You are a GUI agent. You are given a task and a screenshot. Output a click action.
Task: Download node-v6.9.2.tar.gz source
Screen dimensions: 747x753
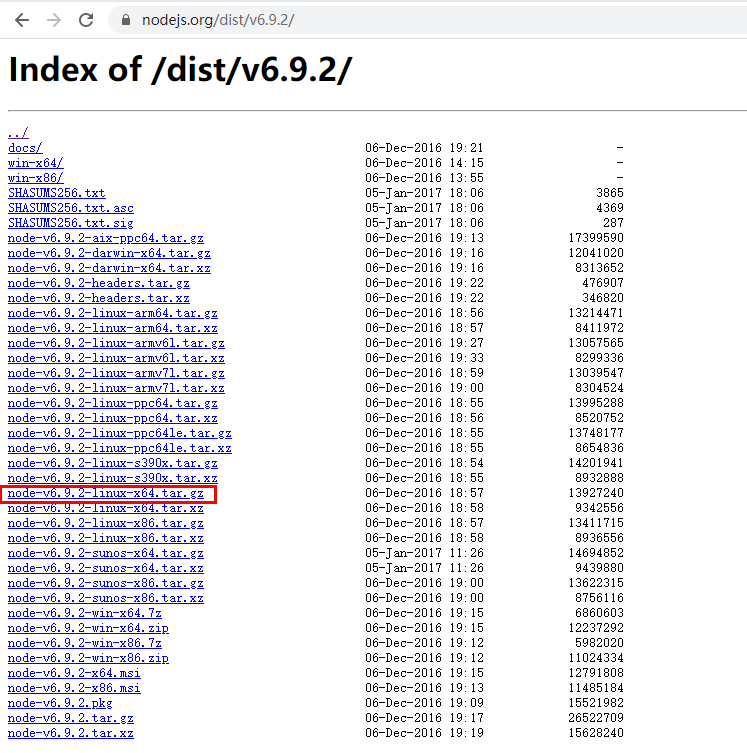click(x=71, y=718)
